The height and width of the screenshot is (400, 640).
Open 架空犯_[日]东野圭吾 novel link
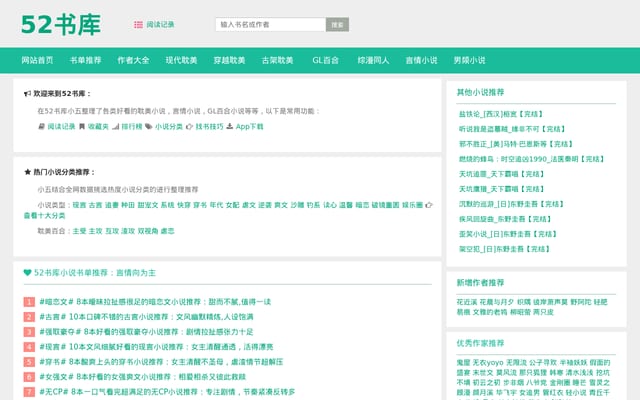coord(504,249)
